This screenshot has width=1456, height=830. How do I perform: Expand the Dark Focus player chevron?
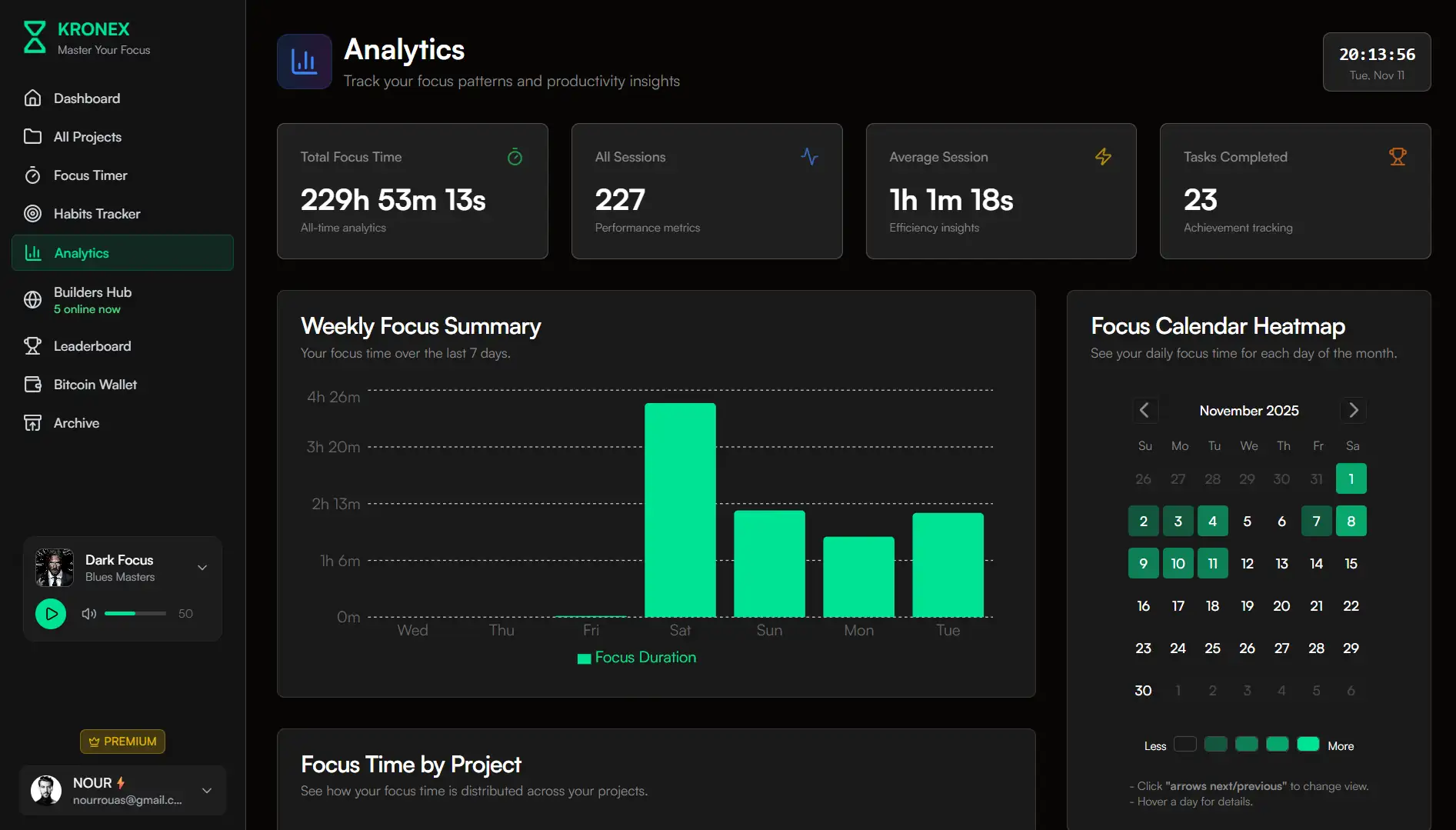[x=202, y=567]
